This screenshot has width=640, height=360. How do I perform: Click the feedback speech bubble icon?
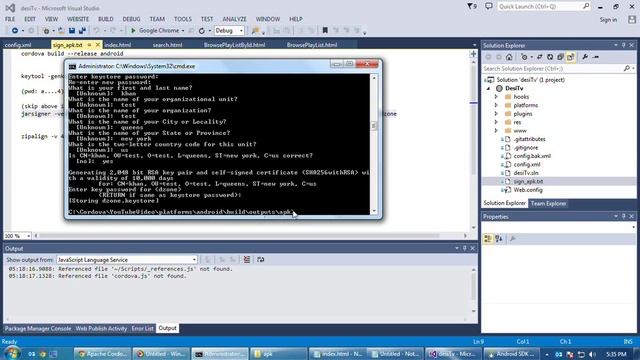(489, 7)
